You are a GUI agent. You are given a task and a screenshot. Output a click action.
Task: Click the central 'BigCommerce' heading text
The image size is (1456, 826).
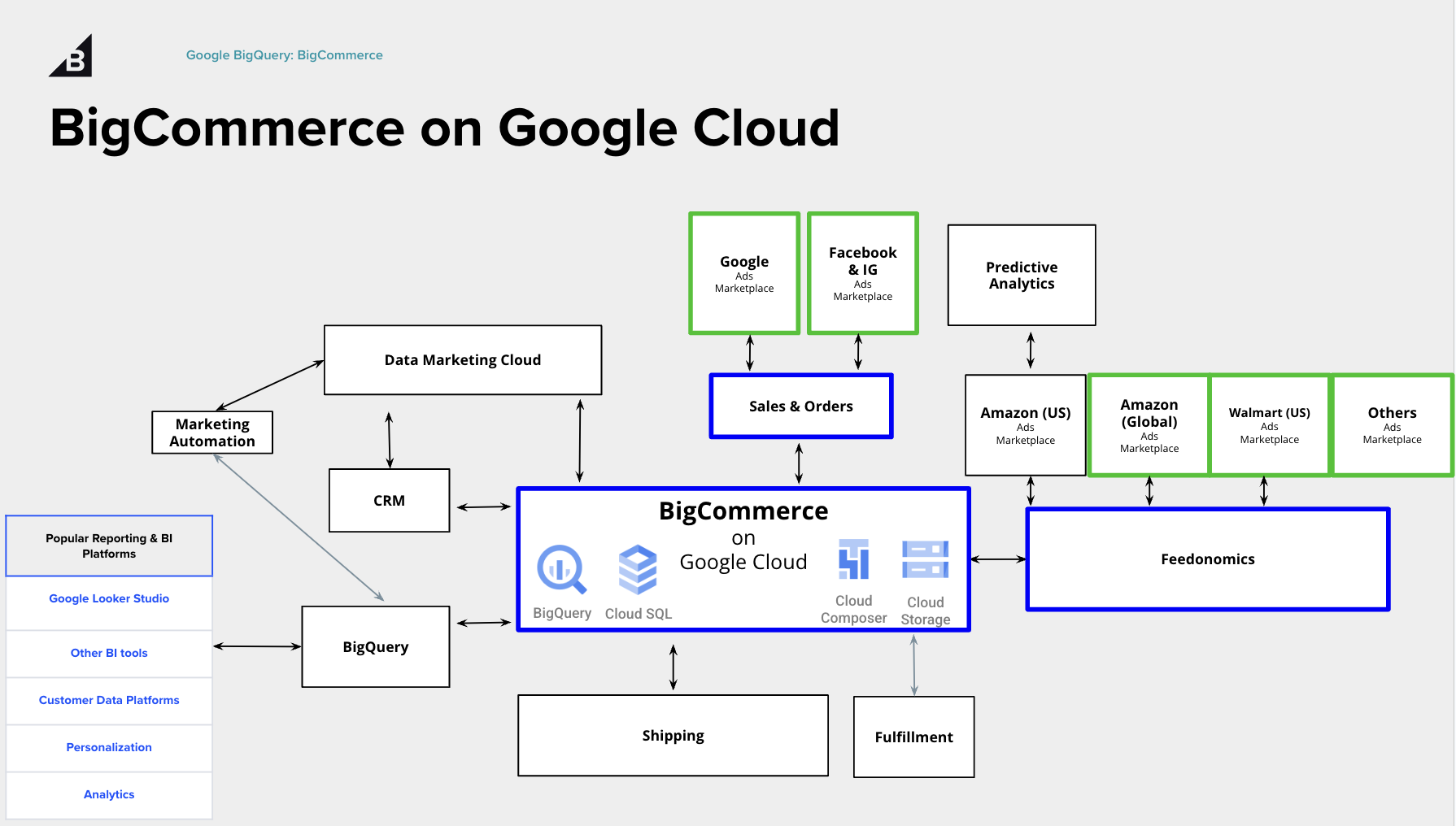click(x=743, y=511)
